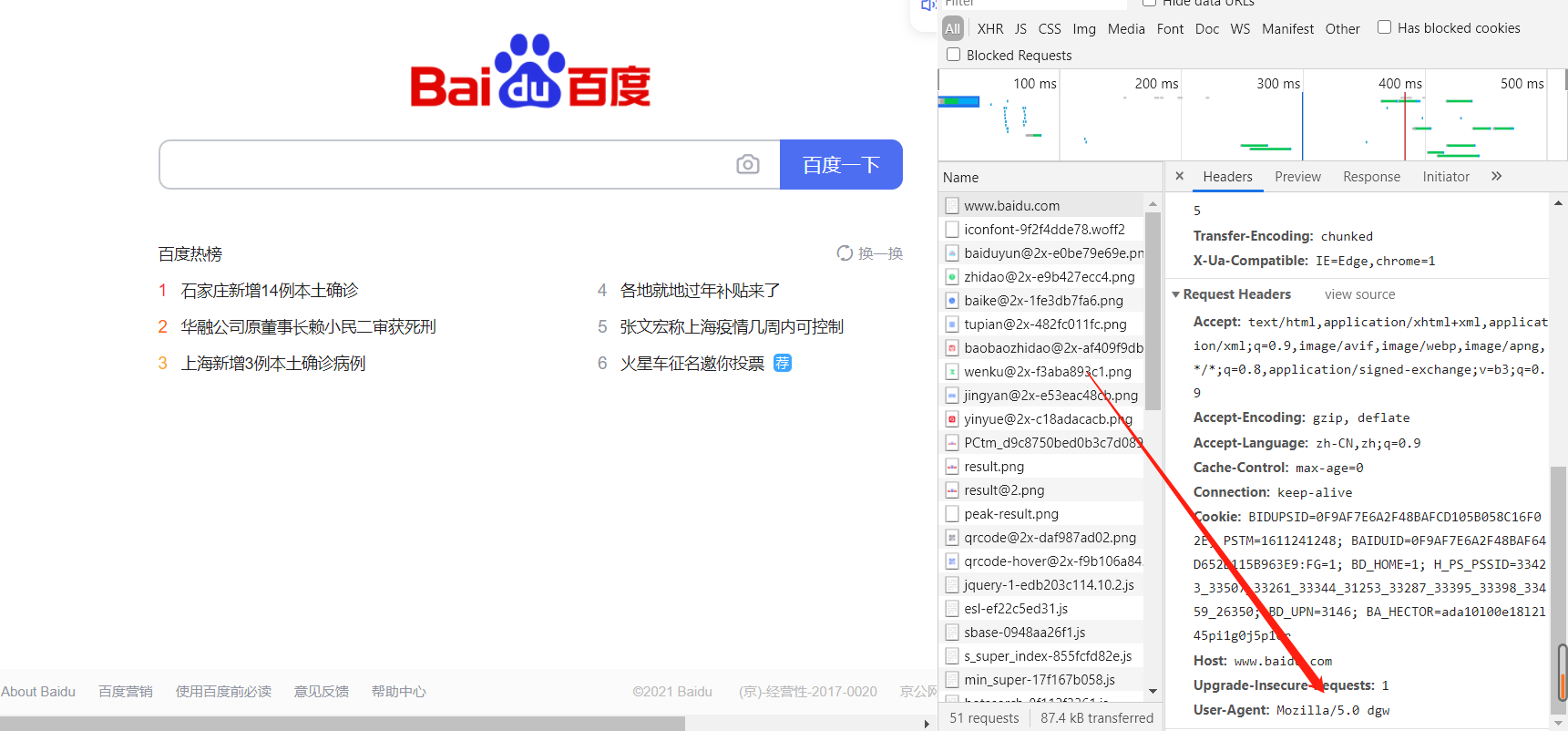The width and height of the screenshot is (1568, 731).
Task: Open hot topic 上海新增3例本土确诊病例
Action: 273,364
